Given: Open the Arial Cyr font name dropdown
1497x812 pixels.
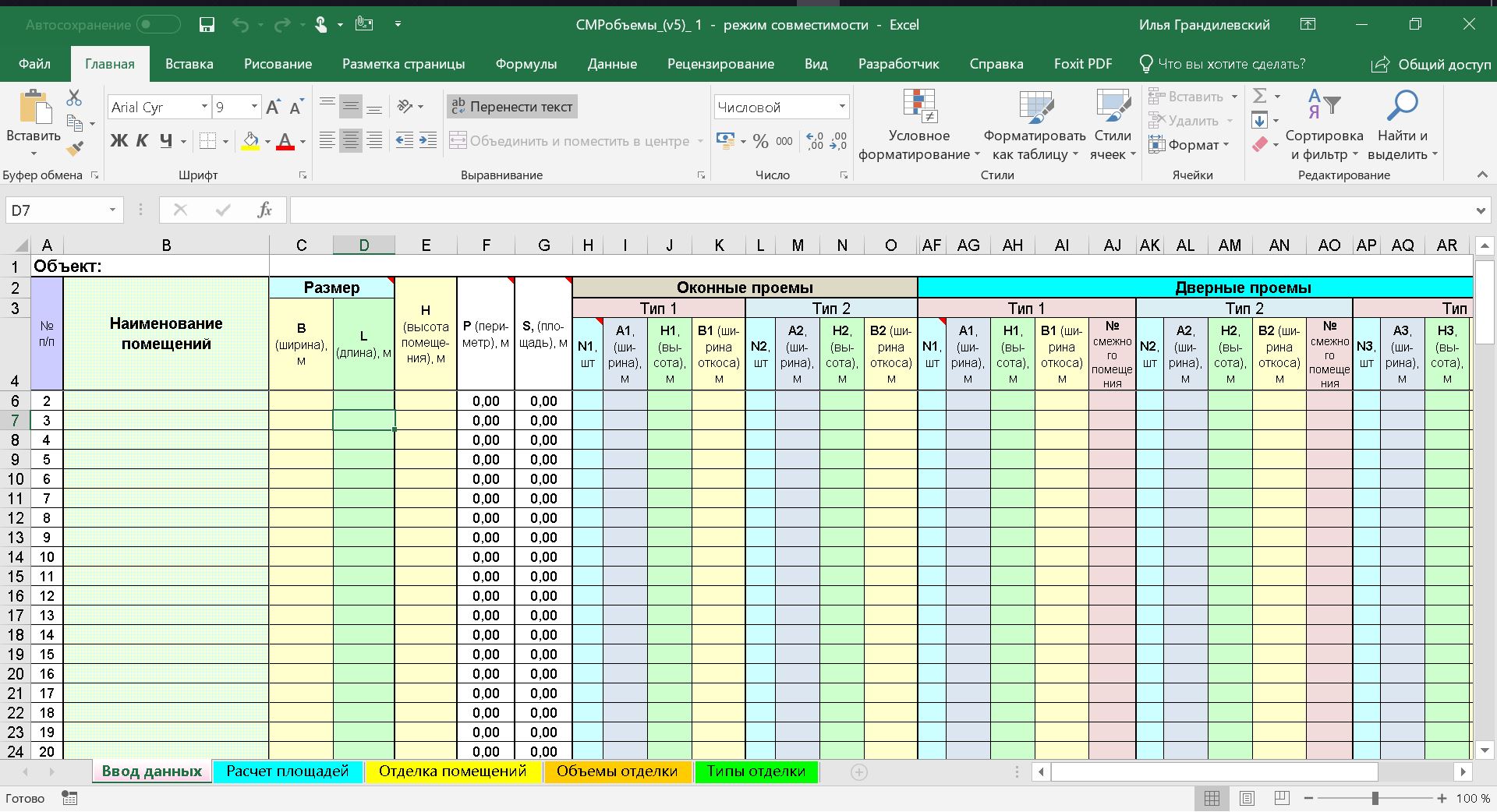Looking at the screenshot, I should click(x=204, y=107).
